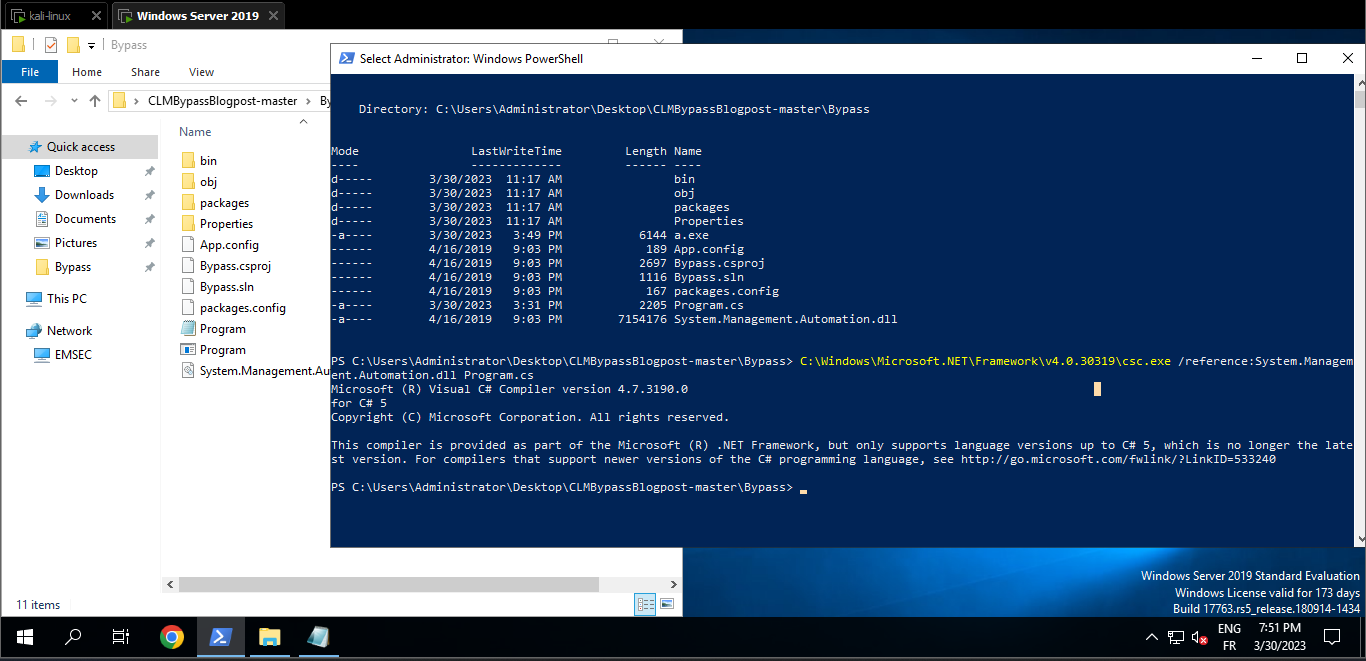This screenshot has height=661, width=1366.
Task: Open Task View on the taskbar
Action: (121, 637)
